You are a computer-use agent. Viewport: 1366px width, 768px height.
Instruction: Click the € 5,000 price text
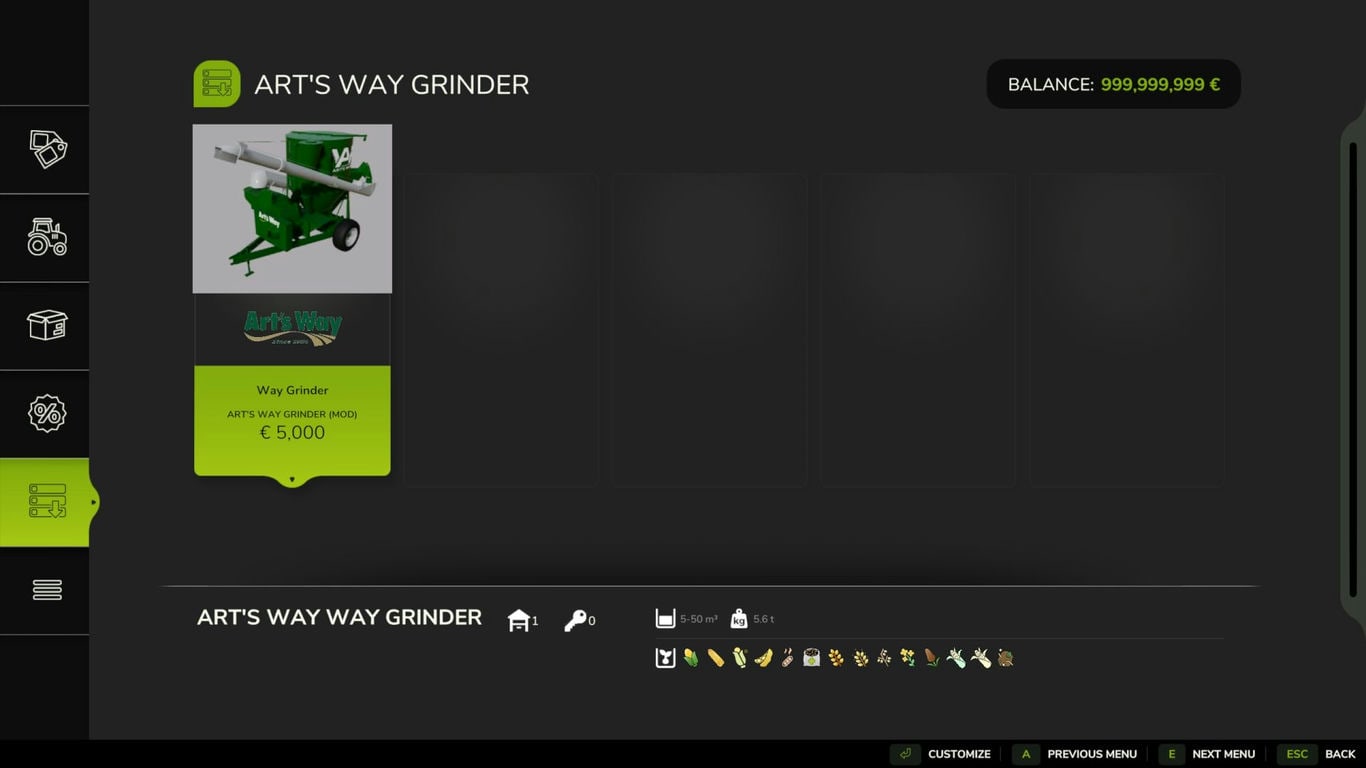292,433
